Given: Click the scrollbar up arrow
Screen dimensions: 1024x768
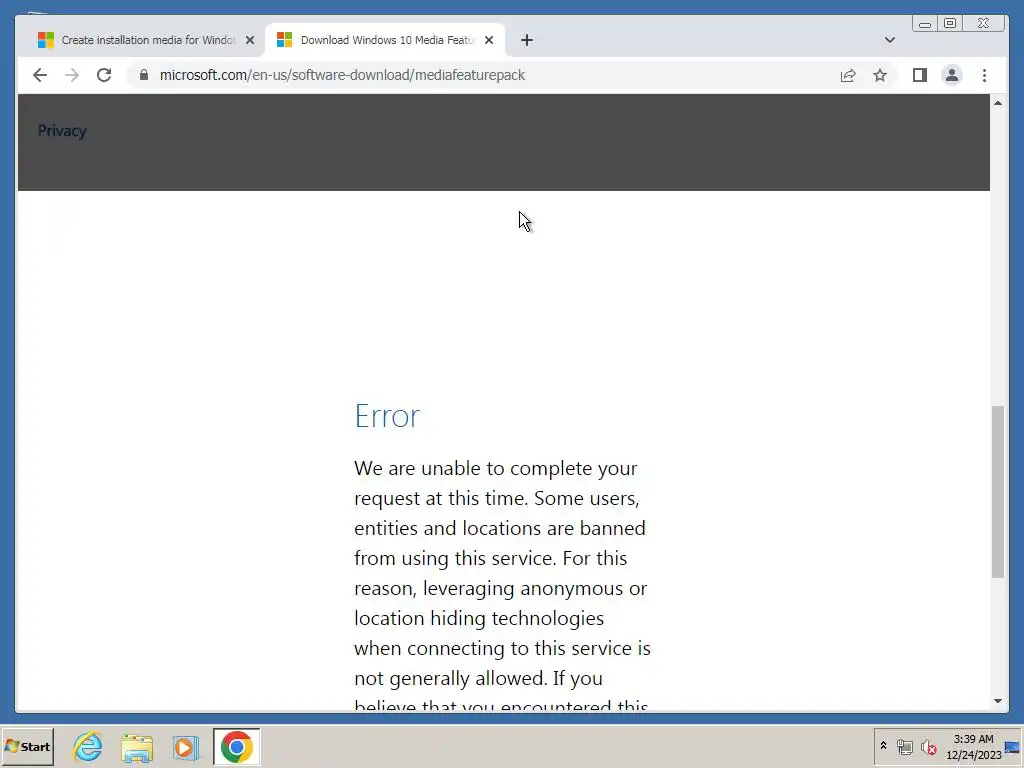Looking at the screenshot, I should coord(997,103).
